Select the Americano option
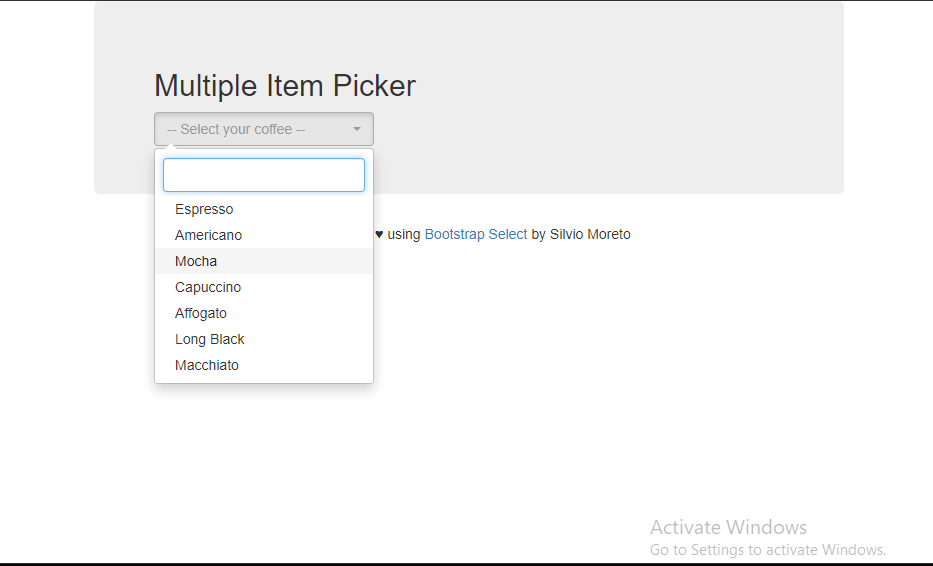Viewport: 933px width, 566px height. [264, 235]
